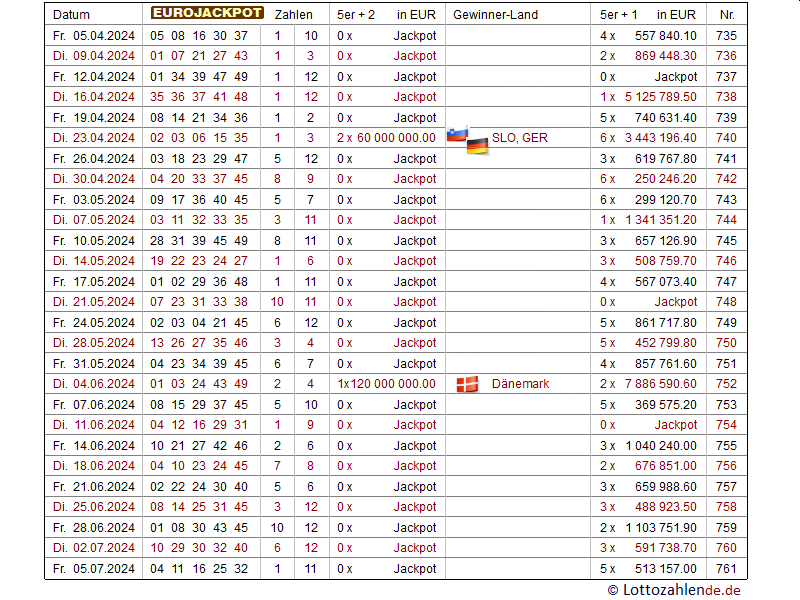The width and height of the screenshot is (800, 600).
Task: Select draw number 761
Action: pos(726,569)
